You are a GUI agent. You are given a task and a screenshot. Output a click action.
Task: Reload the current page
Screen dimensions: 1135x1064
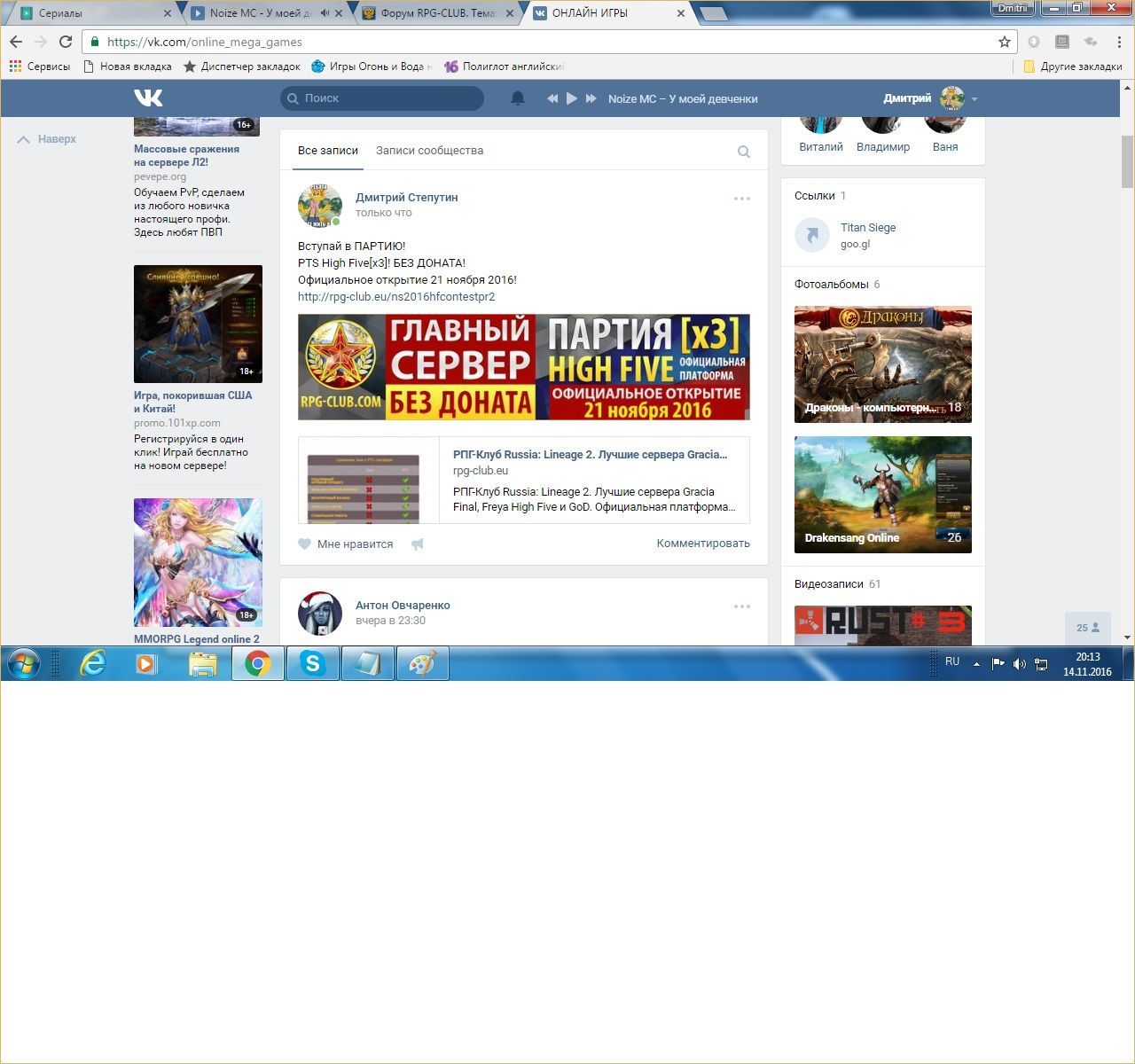(66, 42)
